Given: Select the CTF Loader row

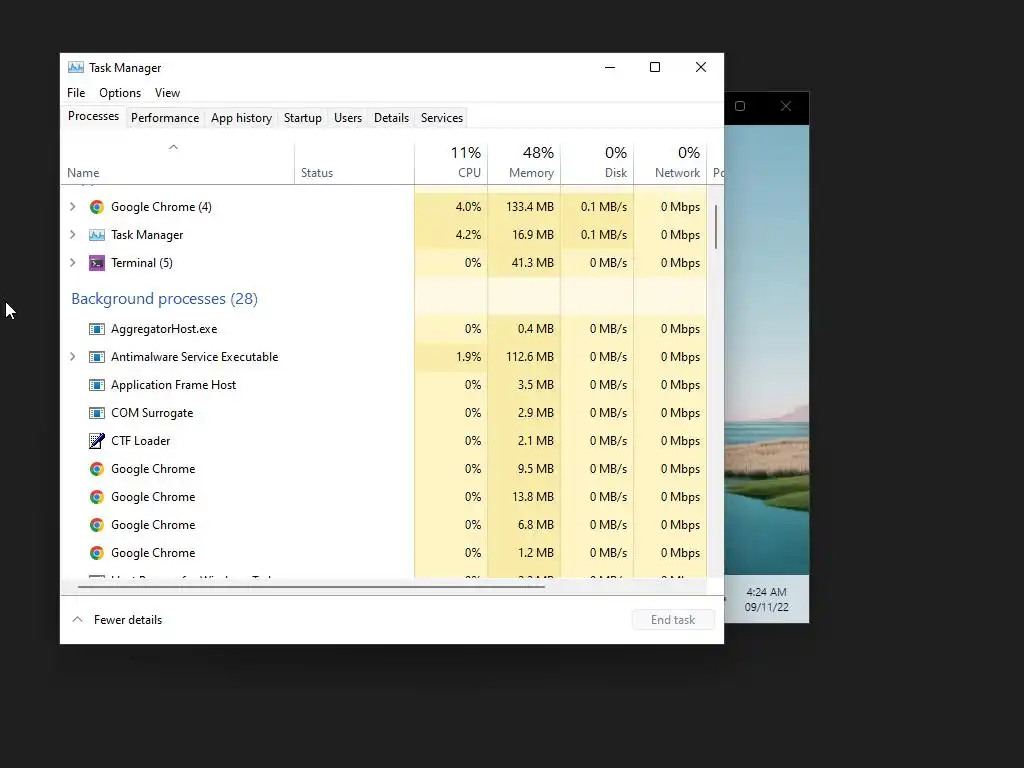Looking at the screenshot, I should click(384, 441).
